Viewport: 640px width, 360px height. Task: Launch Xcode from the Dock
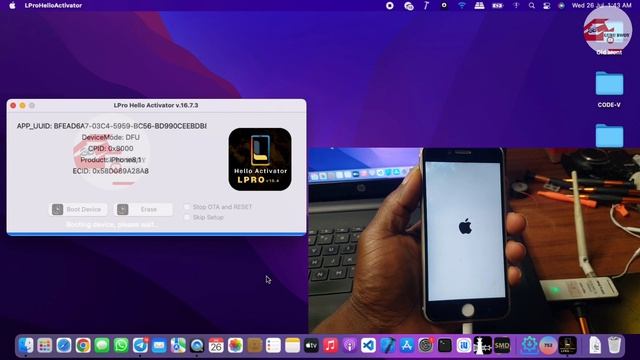[387, 345]
